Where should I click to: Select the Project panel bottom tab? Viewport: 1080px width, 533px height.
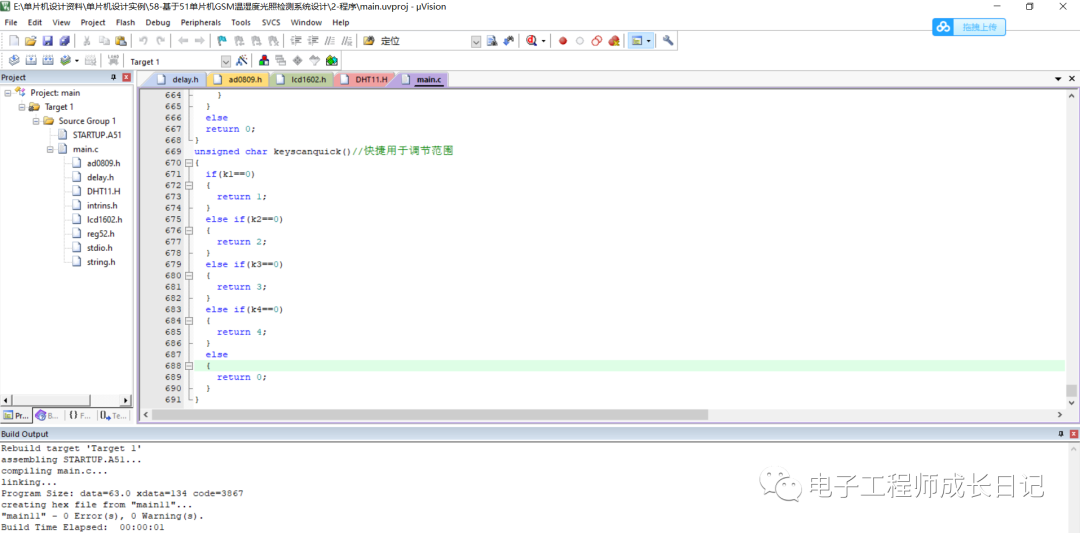pyautogui.click(x=17, y=415)
